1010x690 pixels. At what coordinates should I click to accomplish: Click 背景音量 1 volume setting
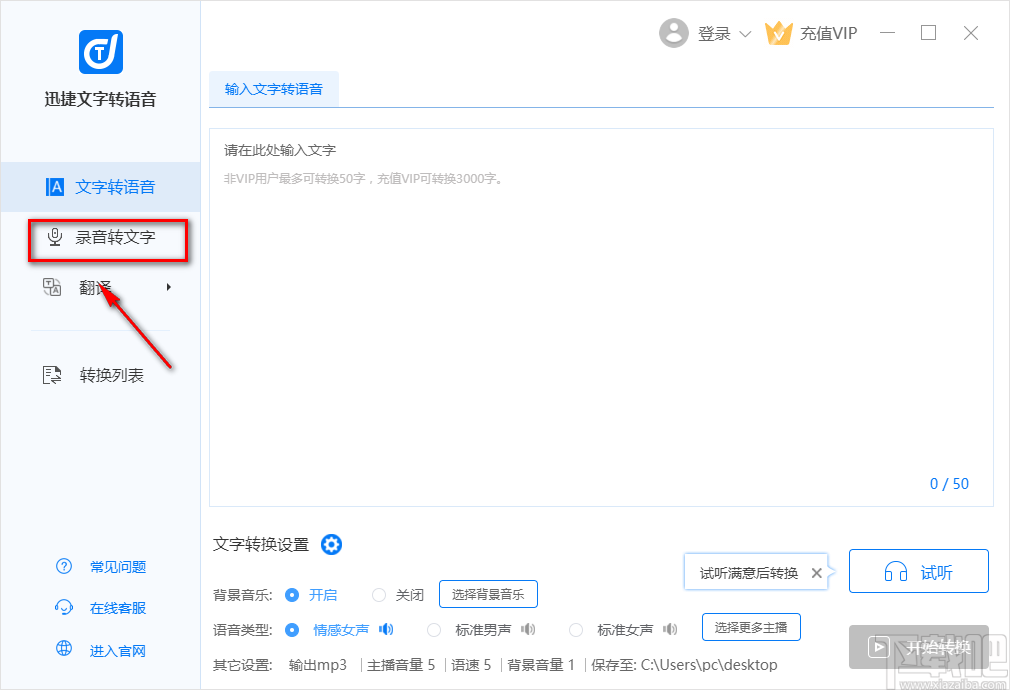pos(541,664)
